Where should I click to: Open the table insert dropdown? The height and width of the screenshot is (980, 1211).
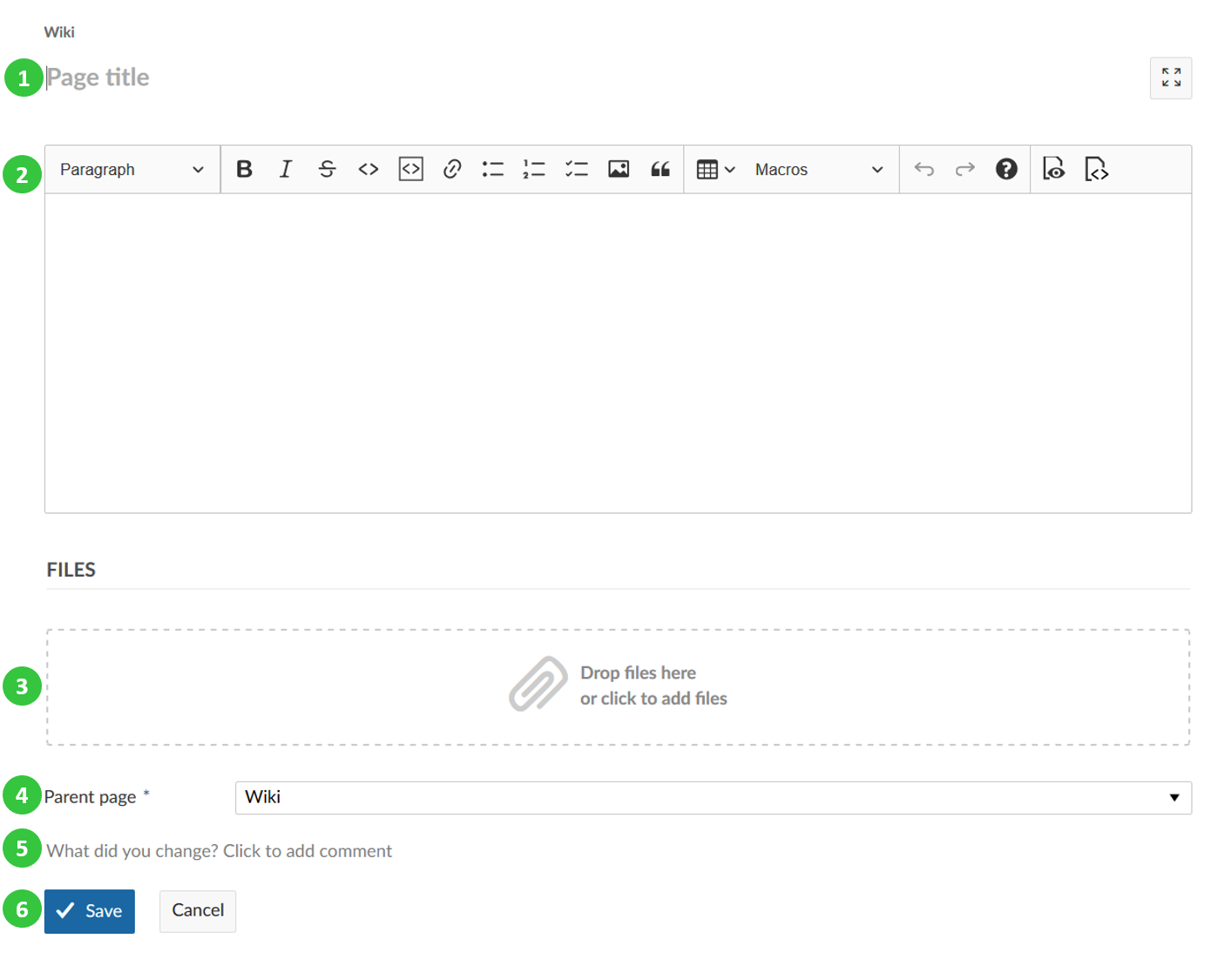[716, 169]
